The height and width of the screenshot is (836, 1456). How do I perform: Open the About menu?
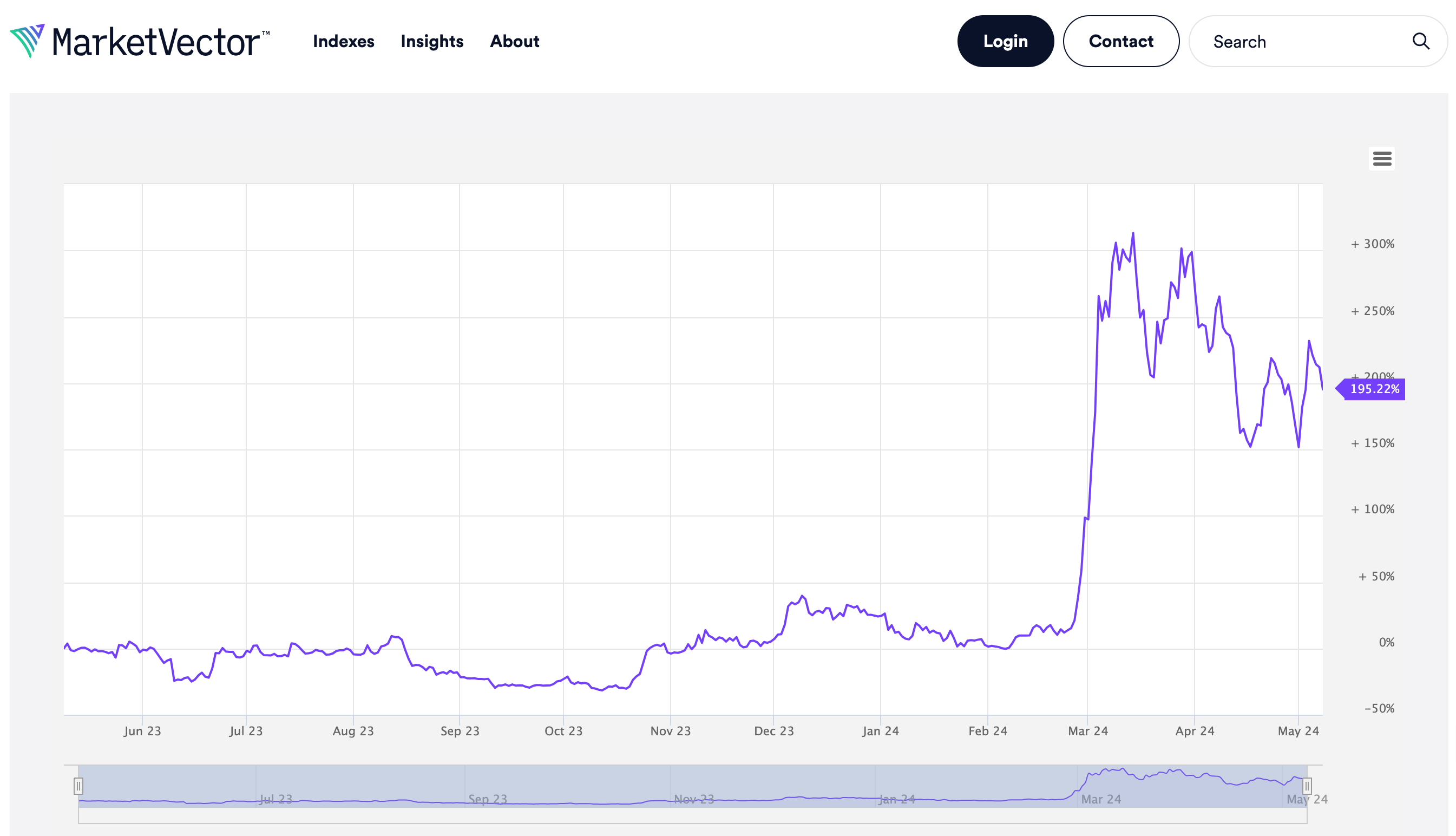(514, 41)
